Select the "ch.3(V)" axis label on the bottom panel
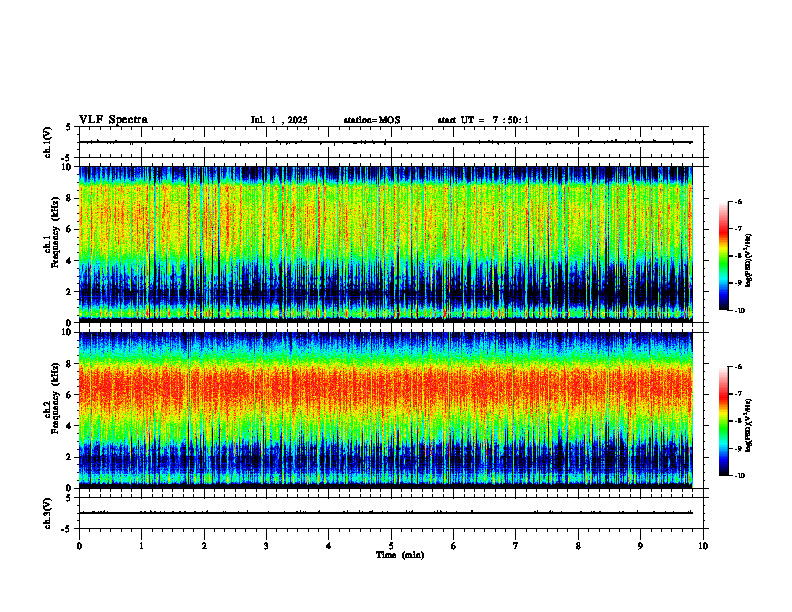Viewport: 792px width, 612px height. click(x=47, y=513)
